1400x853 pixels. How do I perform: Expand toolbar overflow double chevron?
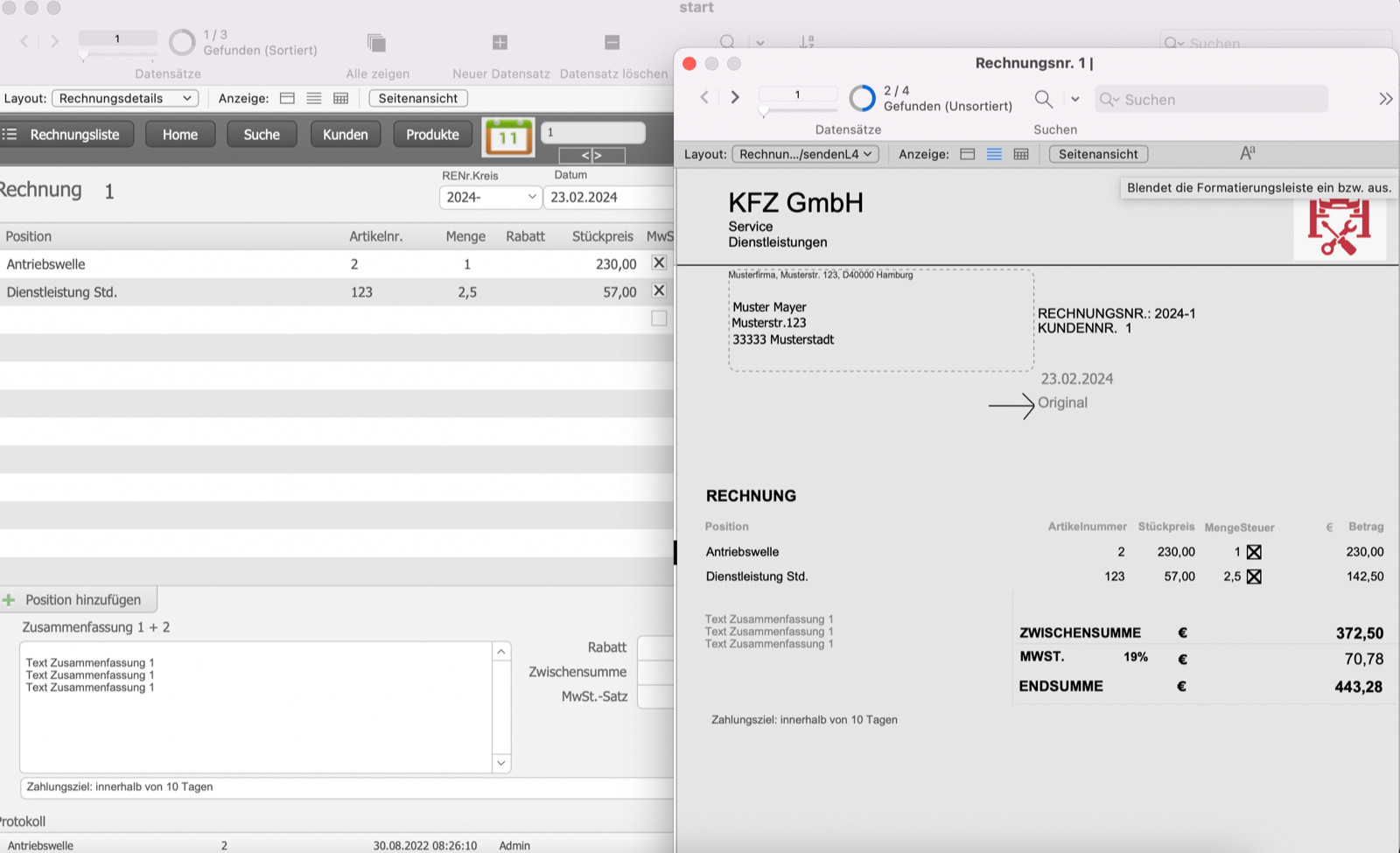pos(1385,99)
